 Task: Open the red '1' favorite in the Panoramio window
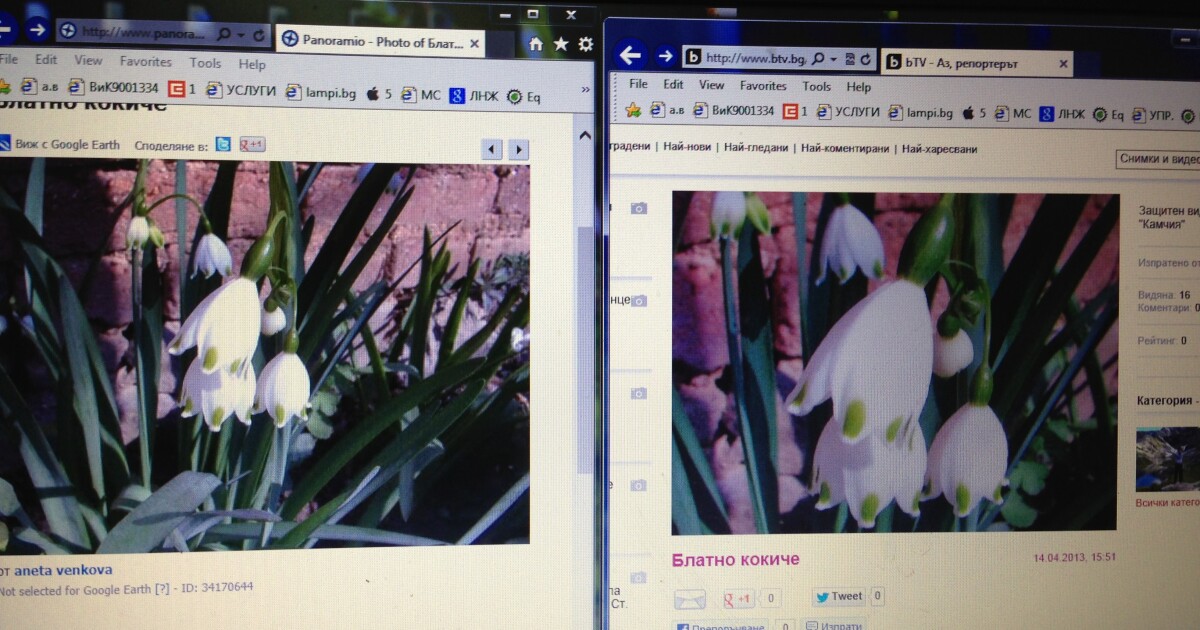pos(182,89)
